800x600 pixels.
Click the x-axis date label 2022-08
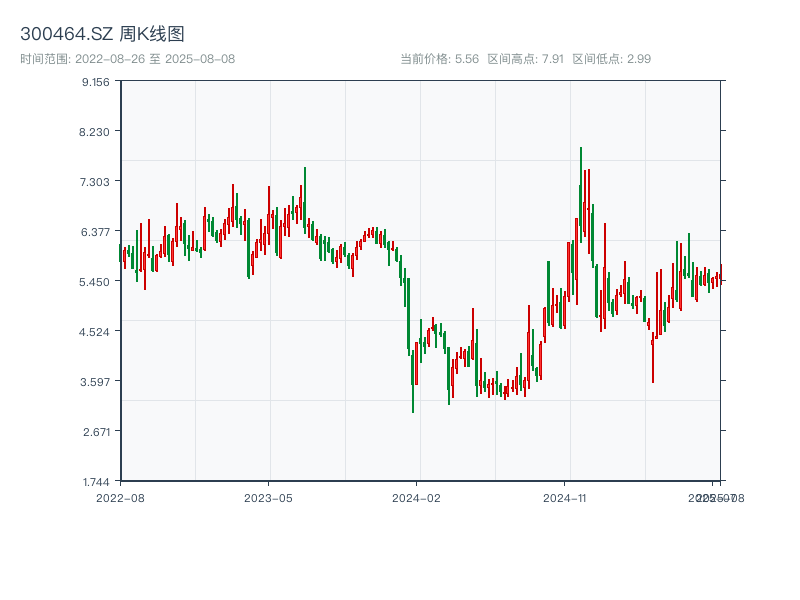pos(120,498)
